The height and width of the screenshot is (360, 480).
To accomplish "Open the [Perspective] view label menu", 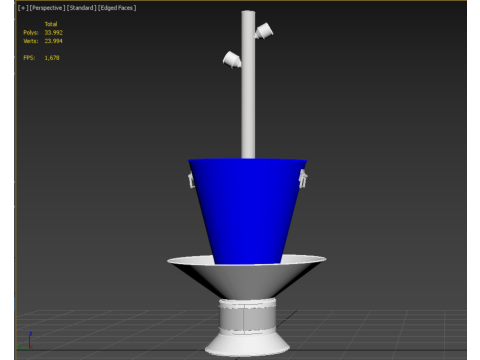I will click(47, 8).
